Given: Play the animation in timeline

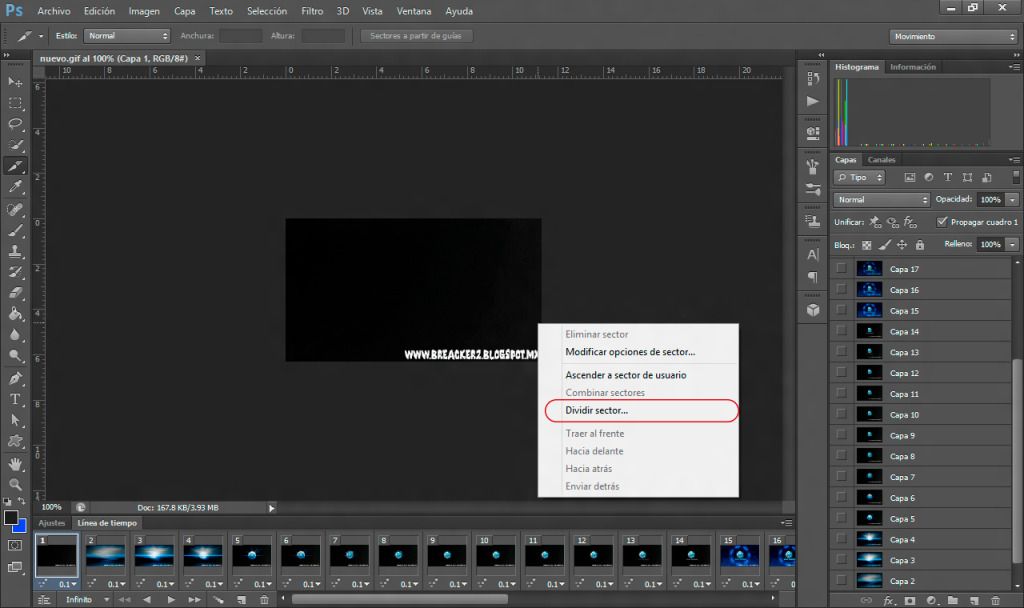Looking at the screenshot, I should 170,600.
